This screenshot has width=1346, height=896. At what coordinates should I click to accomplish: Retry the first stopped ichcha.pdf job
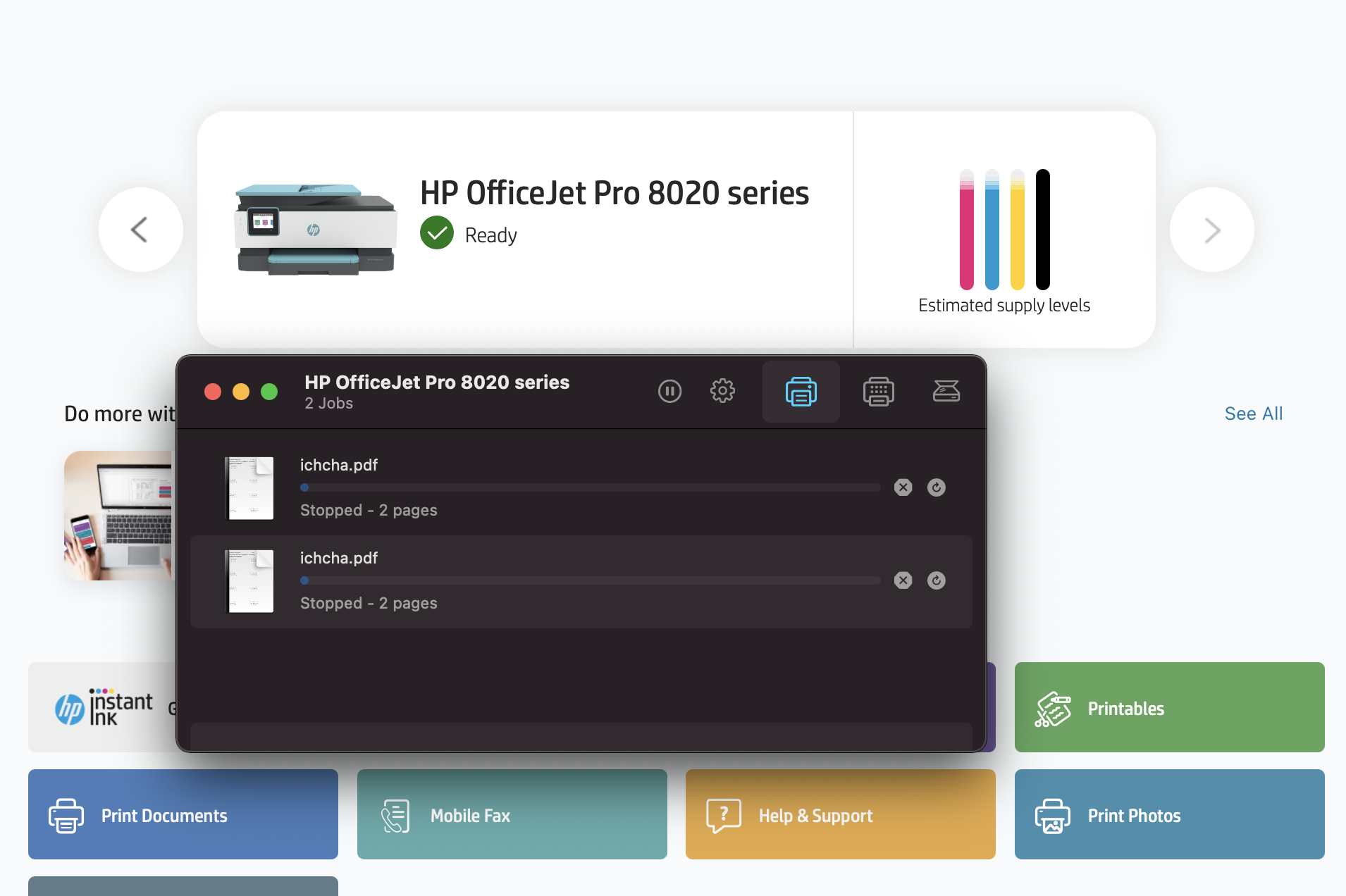(937, 487)
